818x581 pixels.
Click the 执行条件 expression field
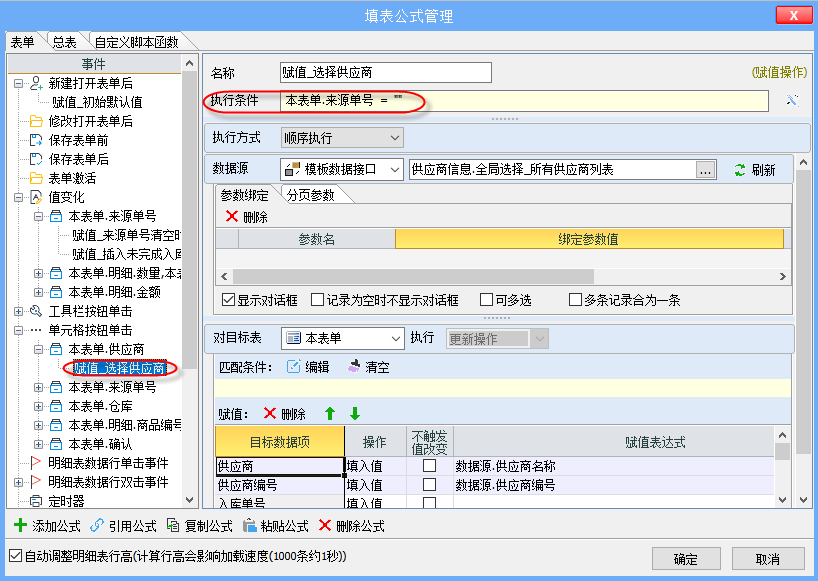[x=524, y=101]
